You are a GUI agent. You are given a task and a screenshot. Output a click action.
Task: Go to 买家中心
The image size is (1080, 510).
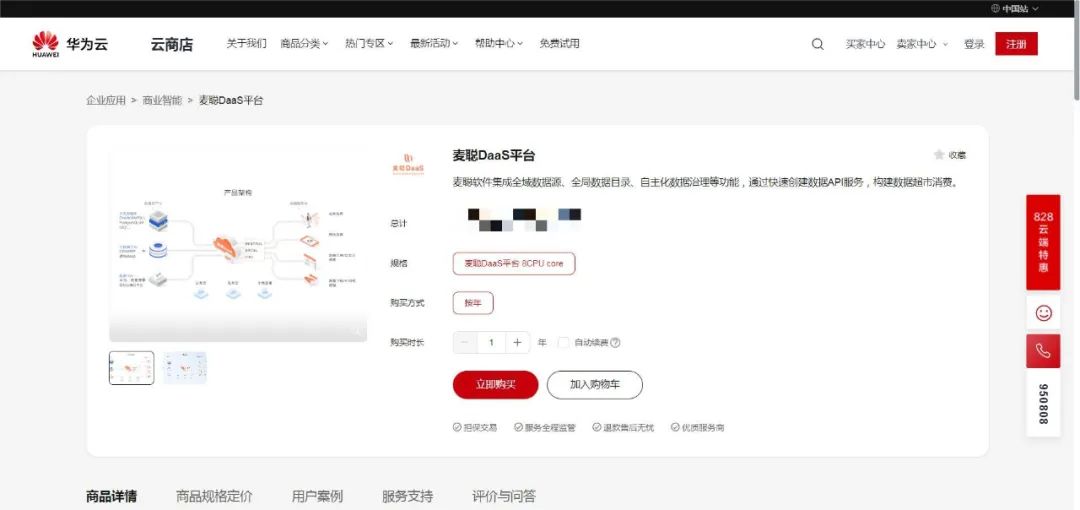(865, 44)
